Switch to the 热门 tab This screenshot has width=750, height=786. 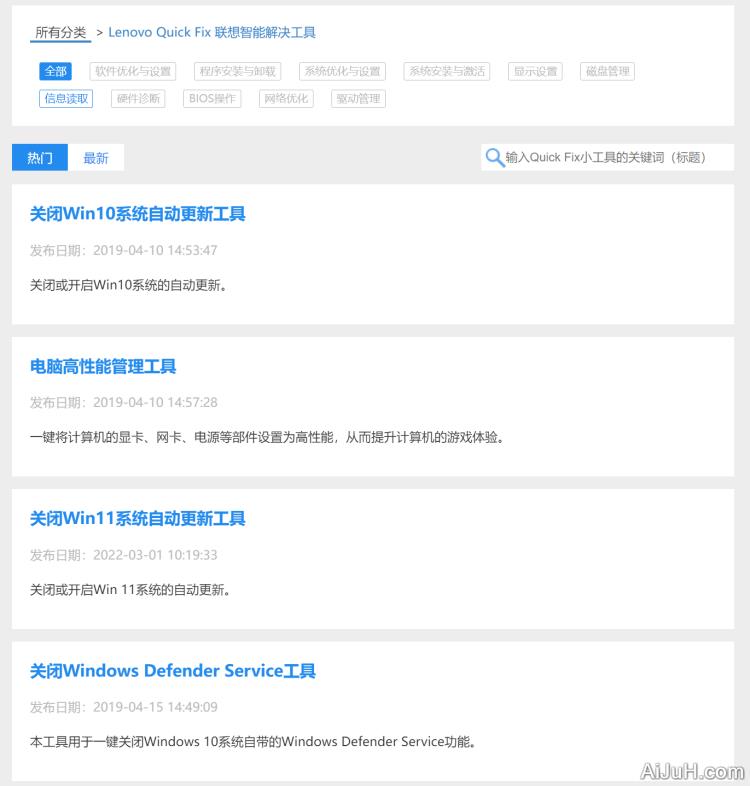point(40,158)
